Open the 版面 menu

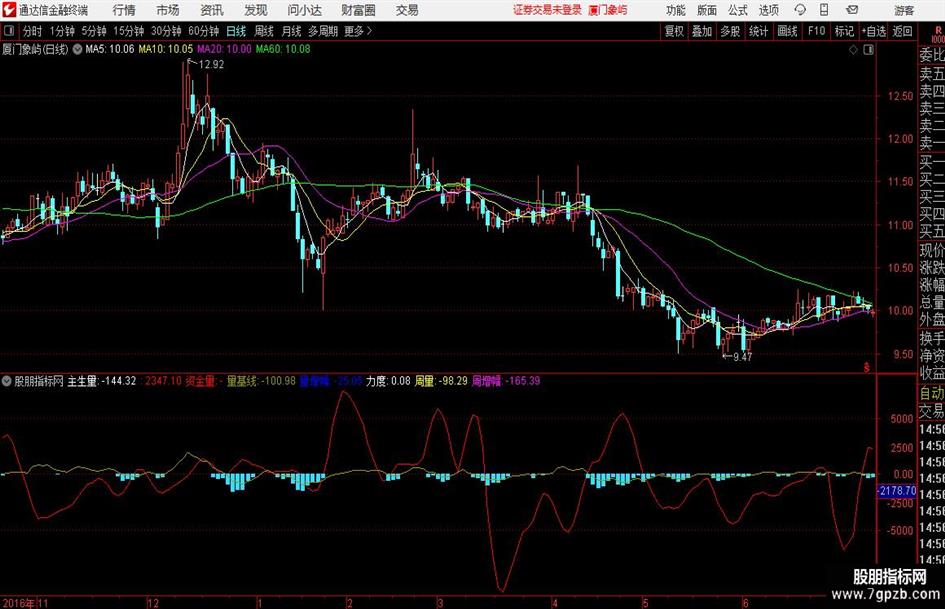706,10
